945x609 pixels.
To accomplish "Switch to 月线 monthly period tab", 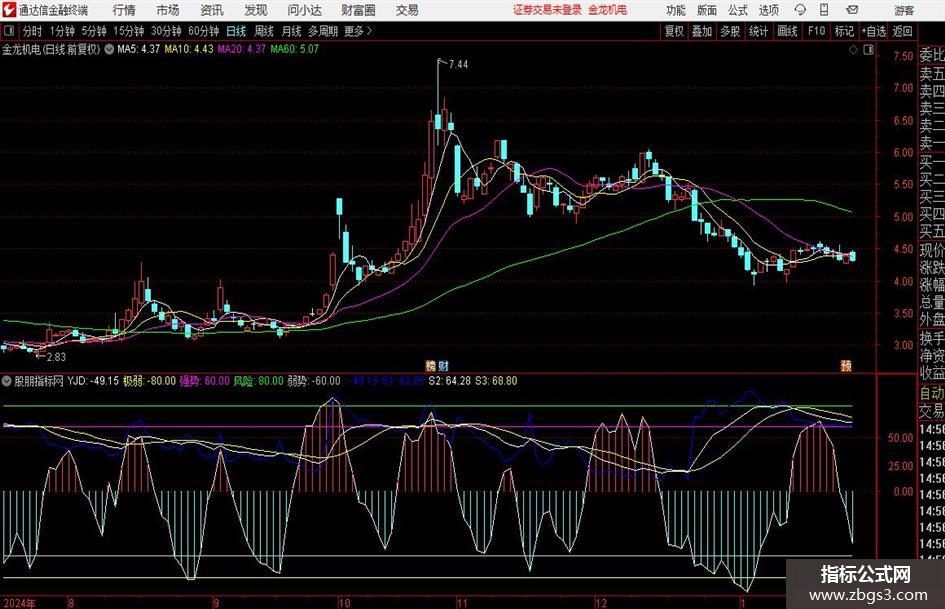I will 292,31.
